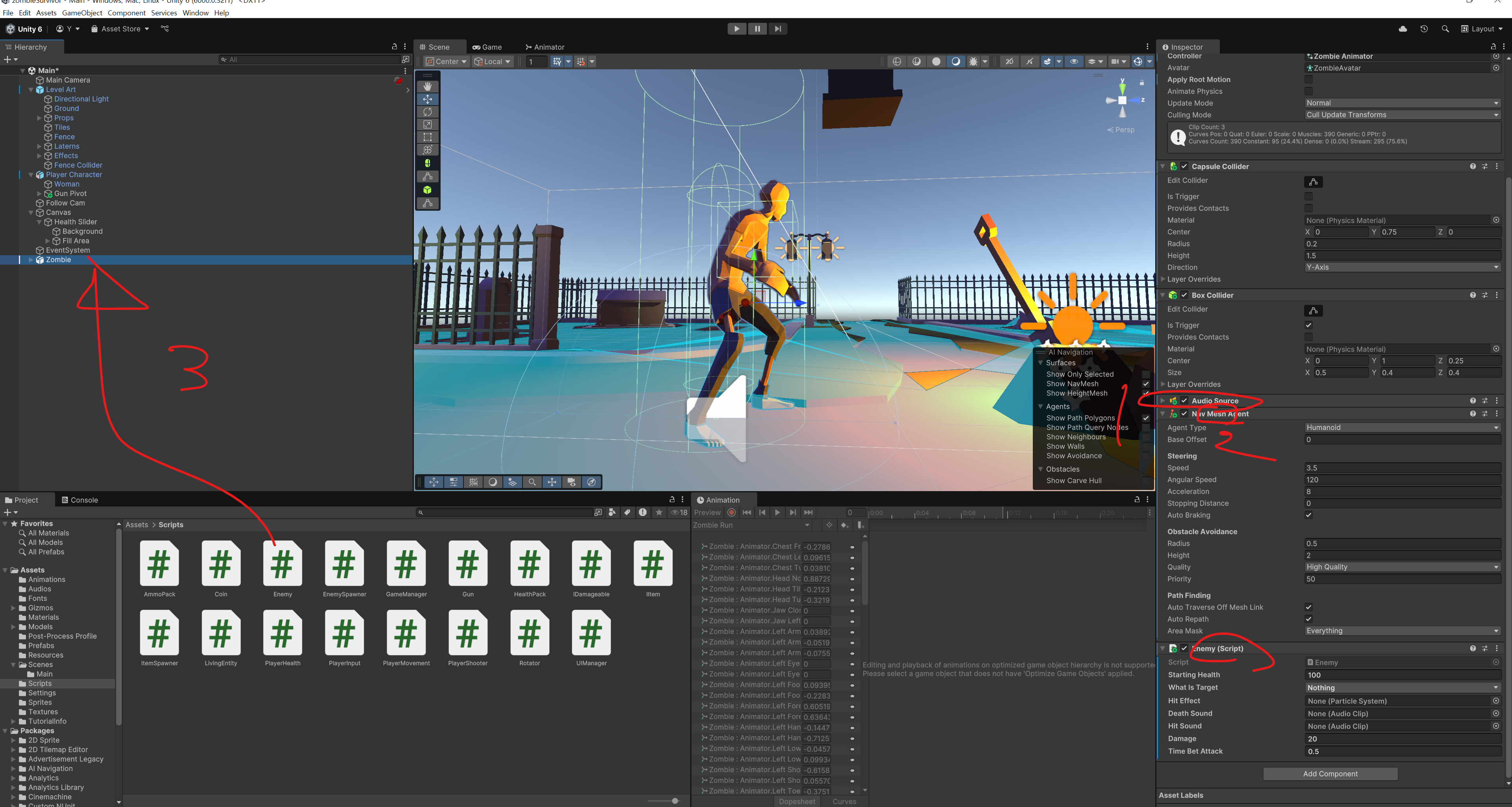Toggle the Apply Root Motion checkbox

pyautogui.click(x=1308, y=80)
